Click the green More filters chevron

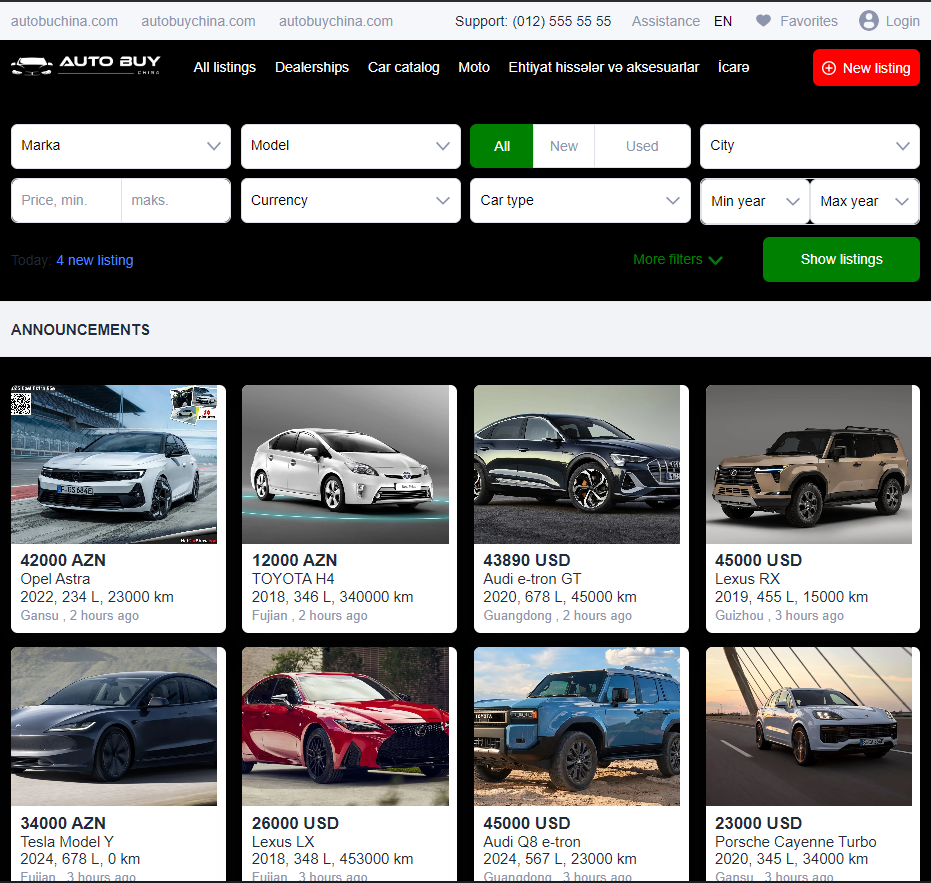point(715,260)
